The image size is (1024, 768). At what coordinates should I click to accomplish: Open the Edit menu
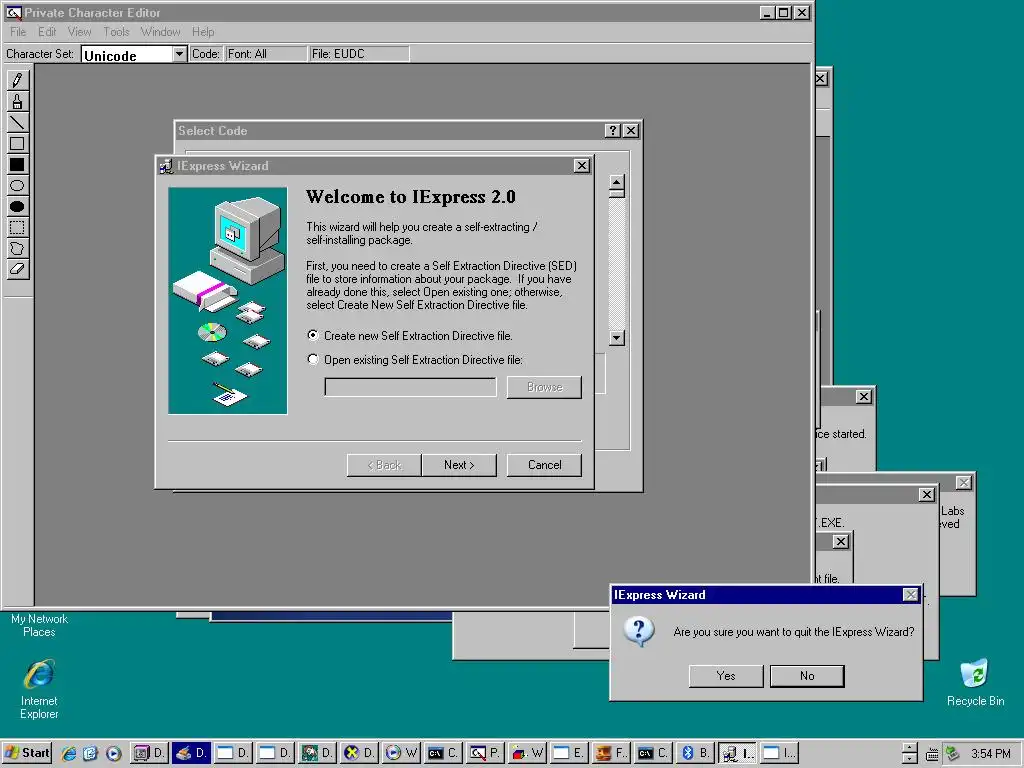tap(47, 31)
